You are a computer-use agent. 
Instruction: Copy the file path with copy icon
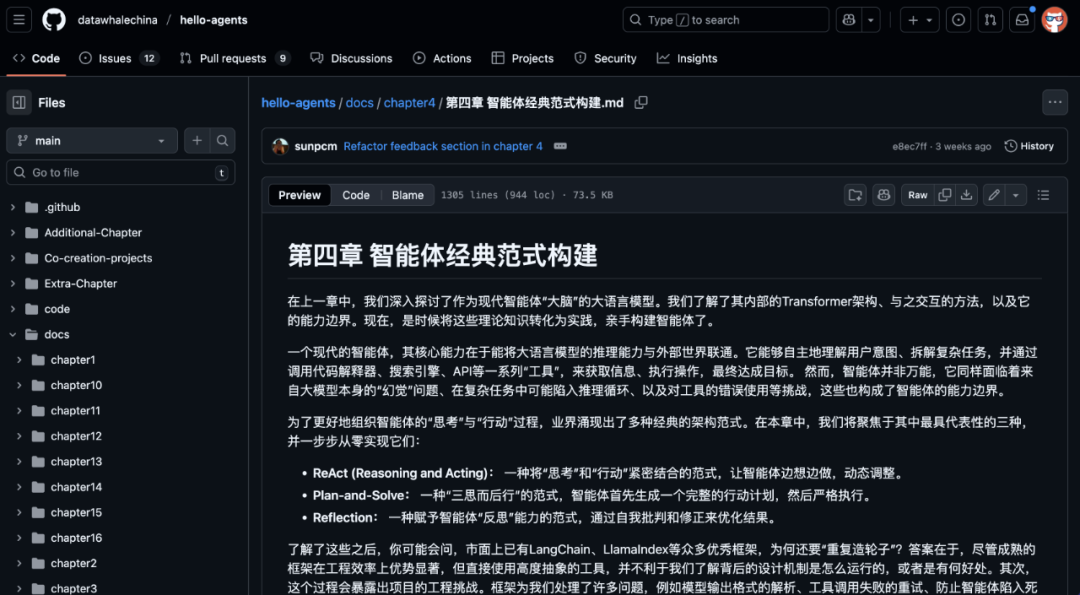point(640,101)
